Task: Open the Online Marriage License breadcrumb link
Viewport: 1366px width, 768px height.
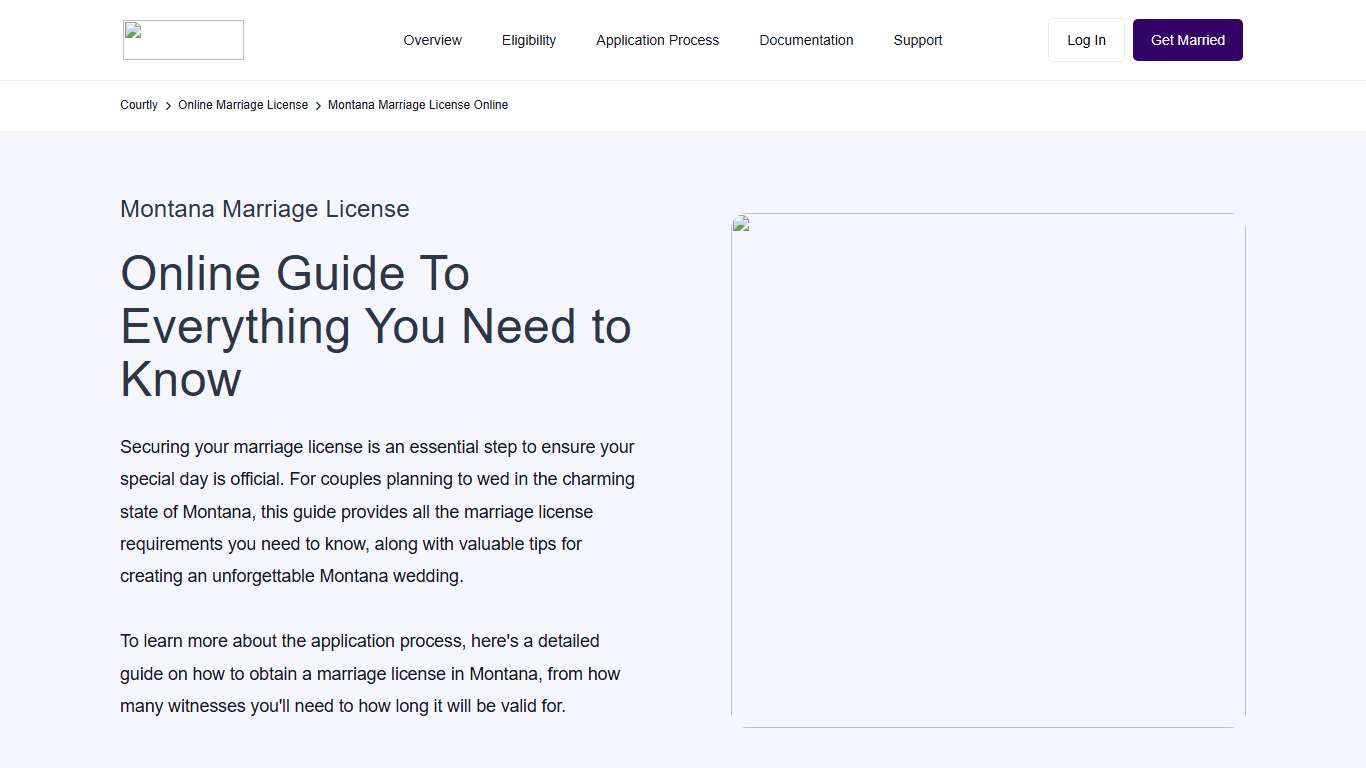Action: (243, 105)
